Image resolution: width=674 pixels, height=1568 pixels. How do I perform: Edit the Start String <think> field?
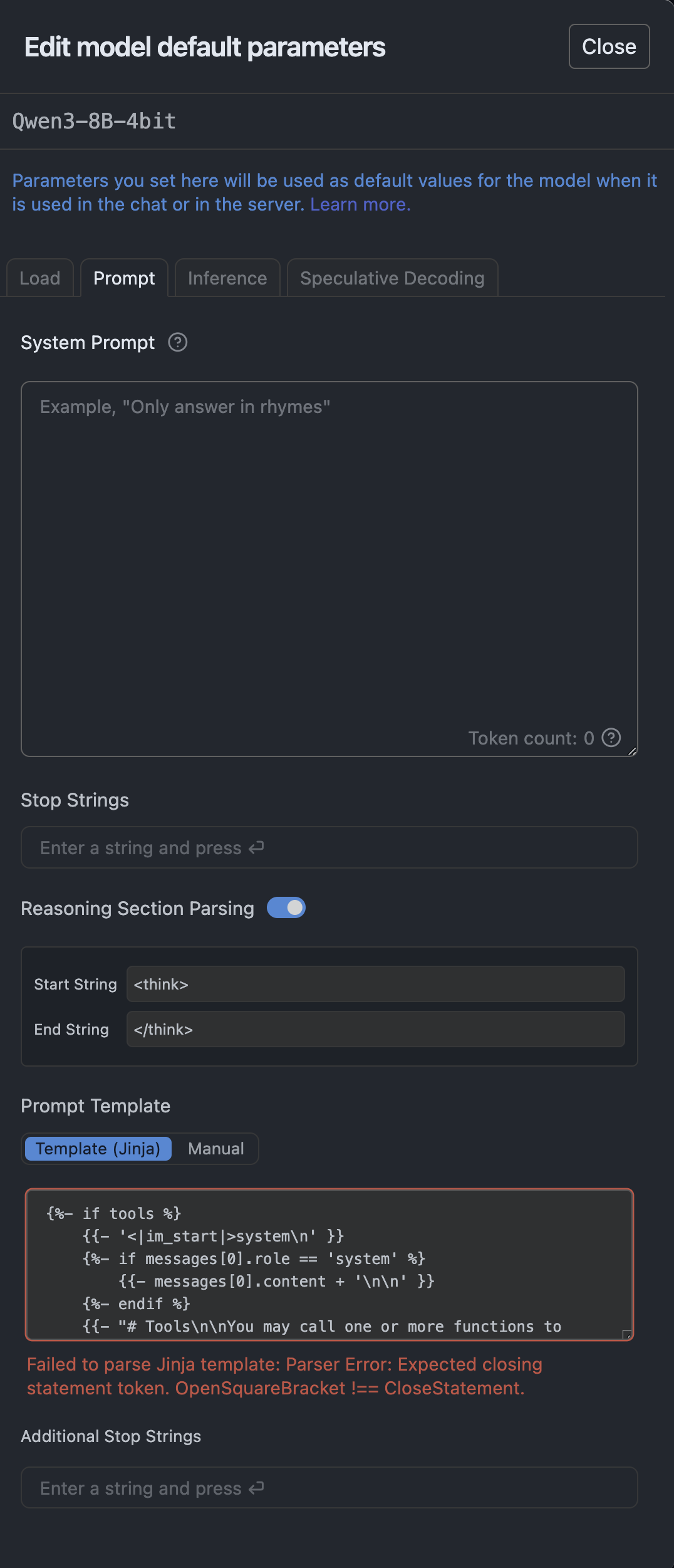(375, 984)
